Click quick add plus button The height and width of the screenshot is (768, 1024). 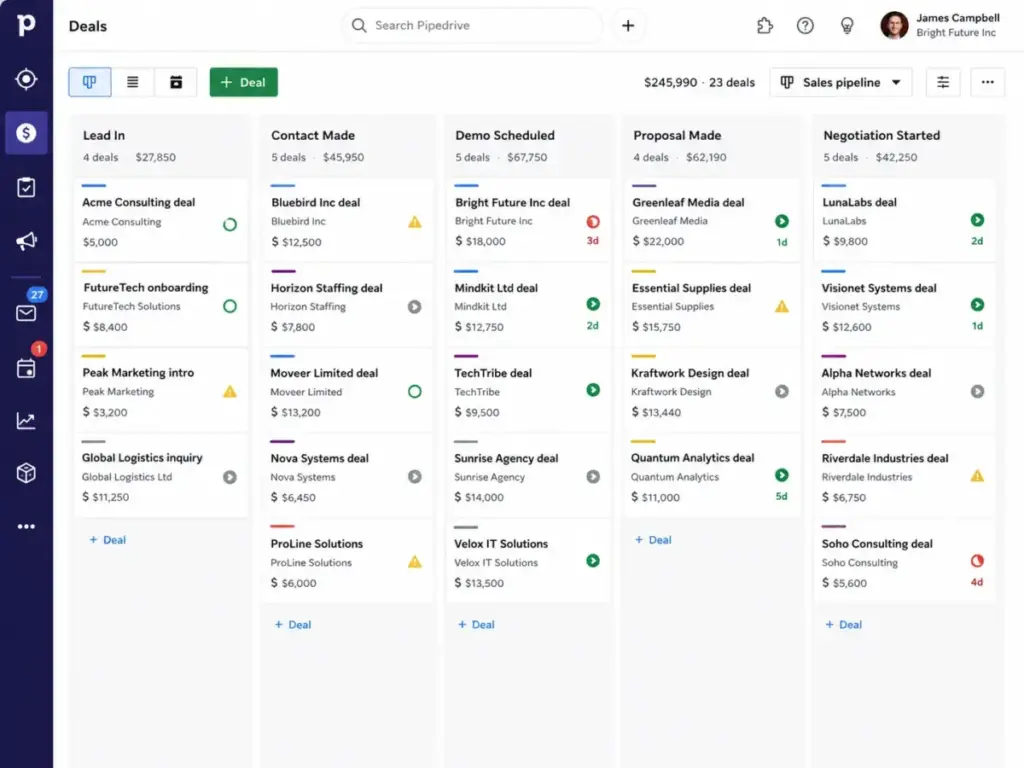[x=628, y=25]
